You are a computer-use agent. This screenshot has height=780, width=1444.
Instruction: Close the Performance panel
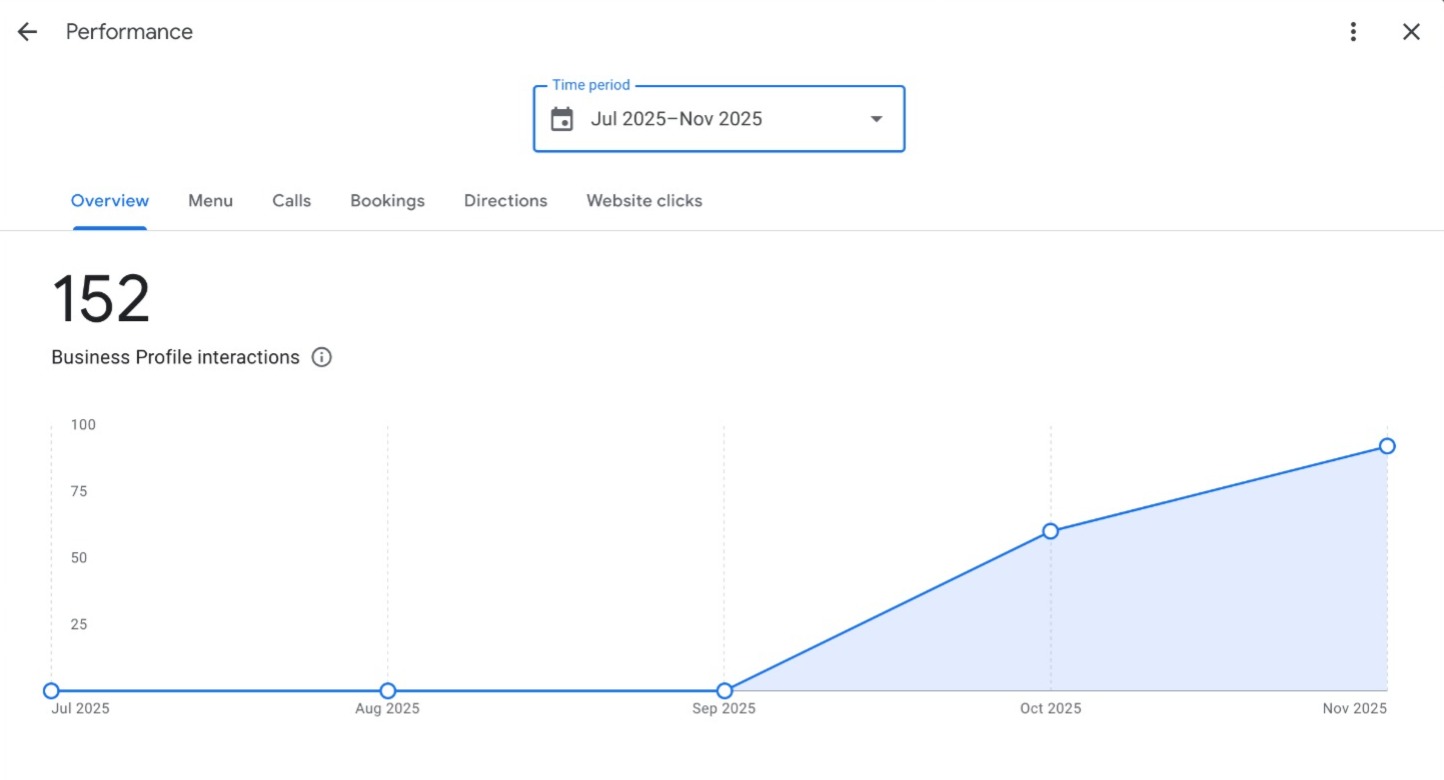pos(1411,32)
